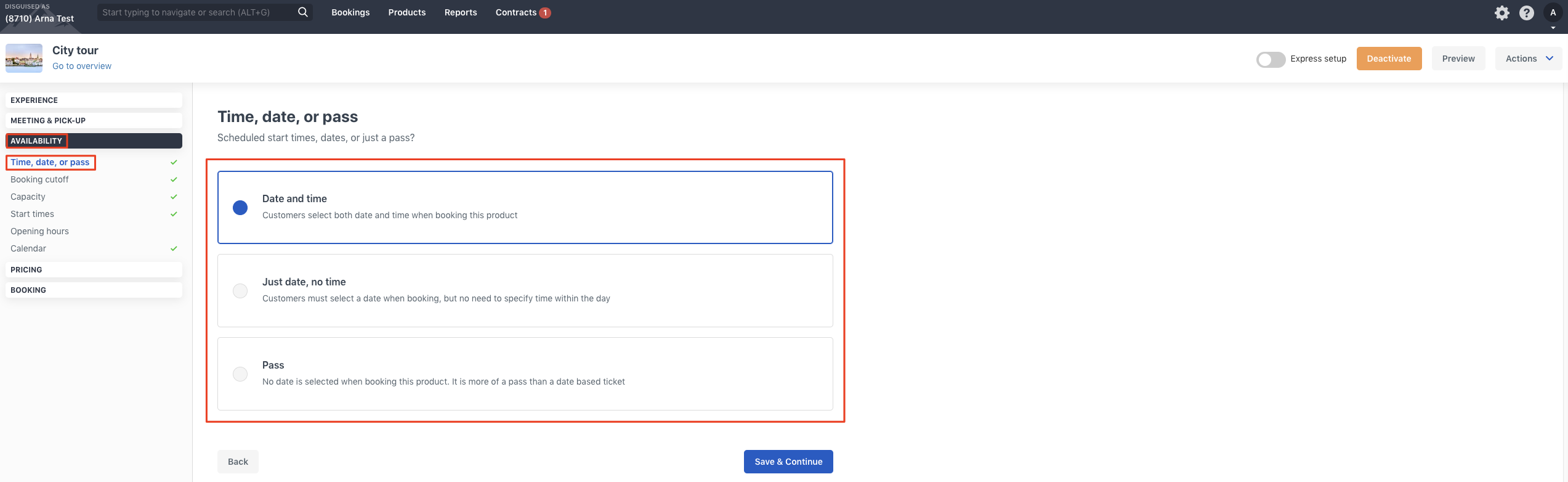Image resolution: width=1568 pixels, height=482 pixels.
Task: Click the City tour thumbnail image
Action: tap(24, 58)
